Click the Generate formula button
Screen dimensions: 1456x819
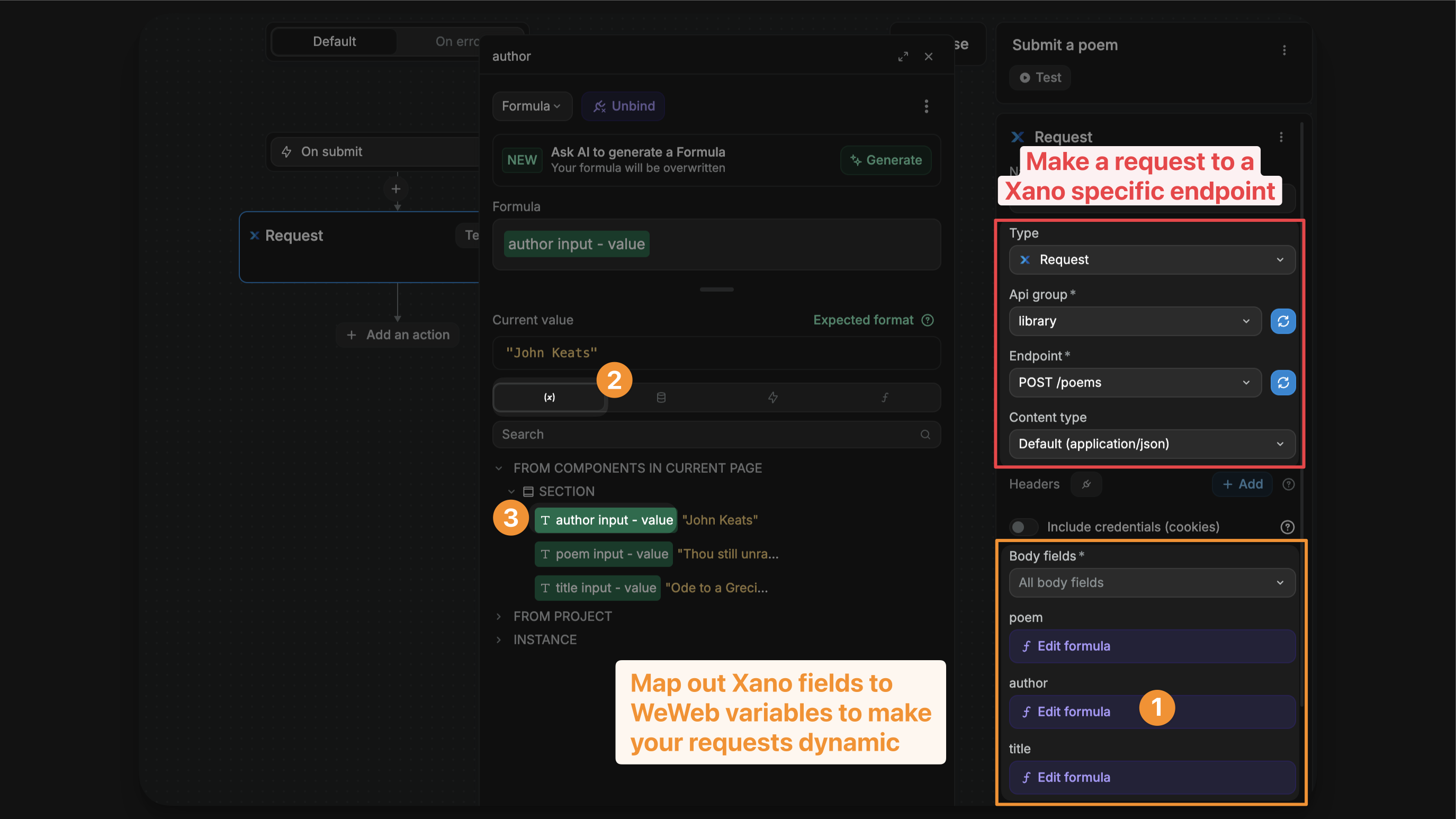[x=885, y=160]
